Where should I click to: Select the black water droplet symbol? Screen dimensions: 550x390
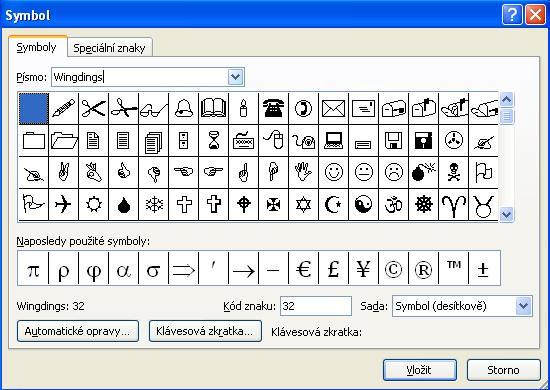click(x=123, y=204)
